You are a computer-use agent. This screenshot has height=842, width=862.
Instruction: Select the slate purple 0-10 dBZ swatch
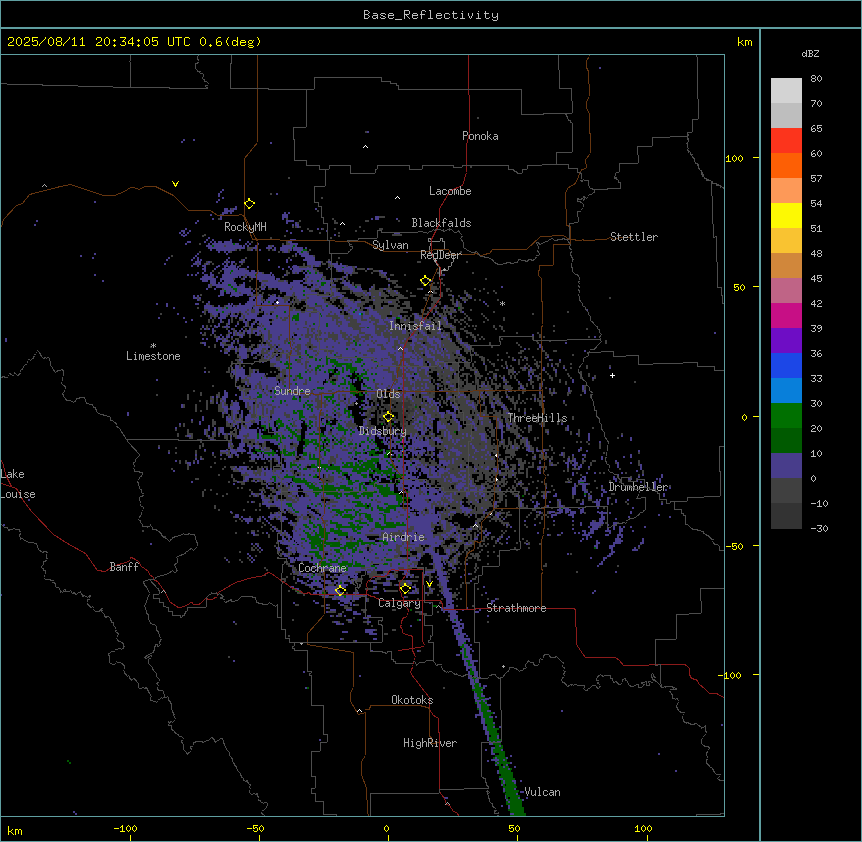pyautogui.click(x=786, y=466)
